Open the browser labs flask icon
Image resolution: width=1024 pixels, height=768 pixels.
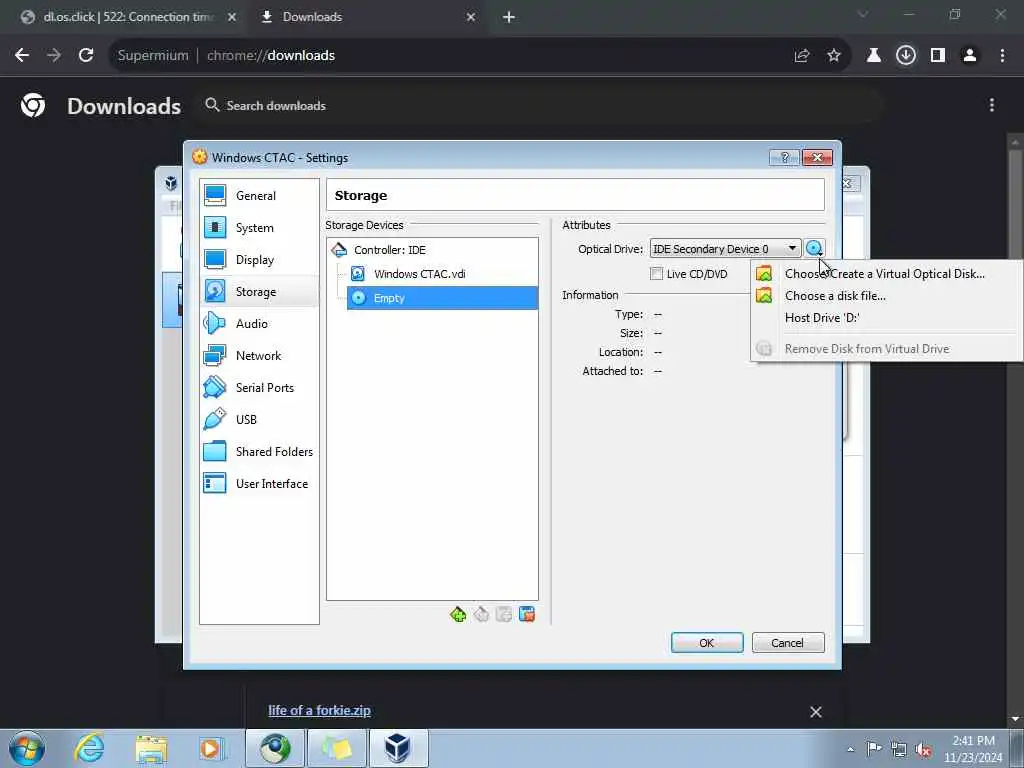874,56
